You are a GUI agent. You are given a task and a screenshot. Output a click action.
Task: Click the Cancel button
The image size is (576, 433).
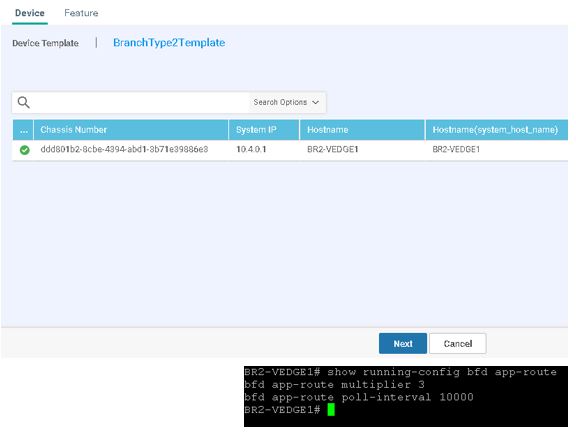[x=458, y=343]
